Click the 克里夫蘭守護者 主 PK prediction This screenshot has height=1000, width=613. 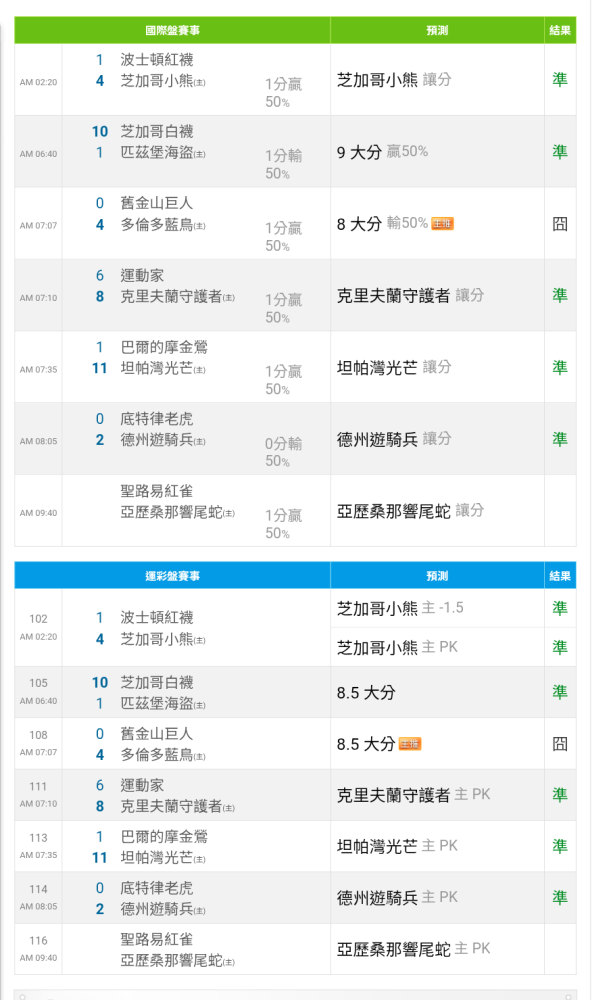pyautogui.click(x=413, y=795)
